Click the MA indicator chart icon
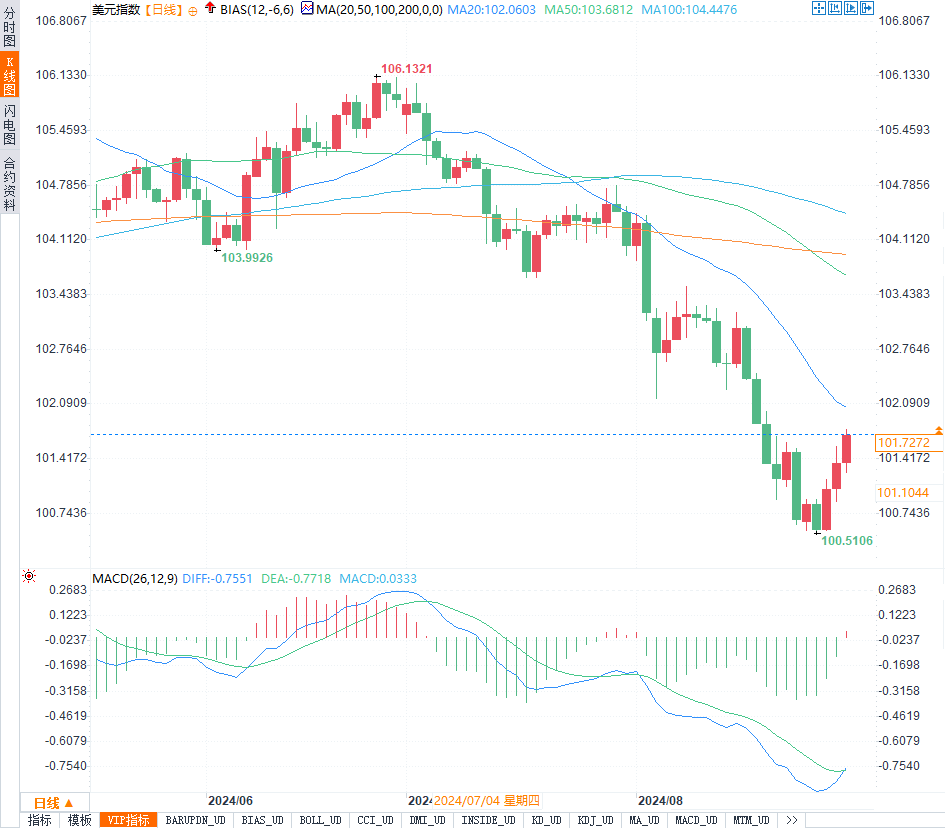The image size is (945, 828). click(x=307, y=8)
